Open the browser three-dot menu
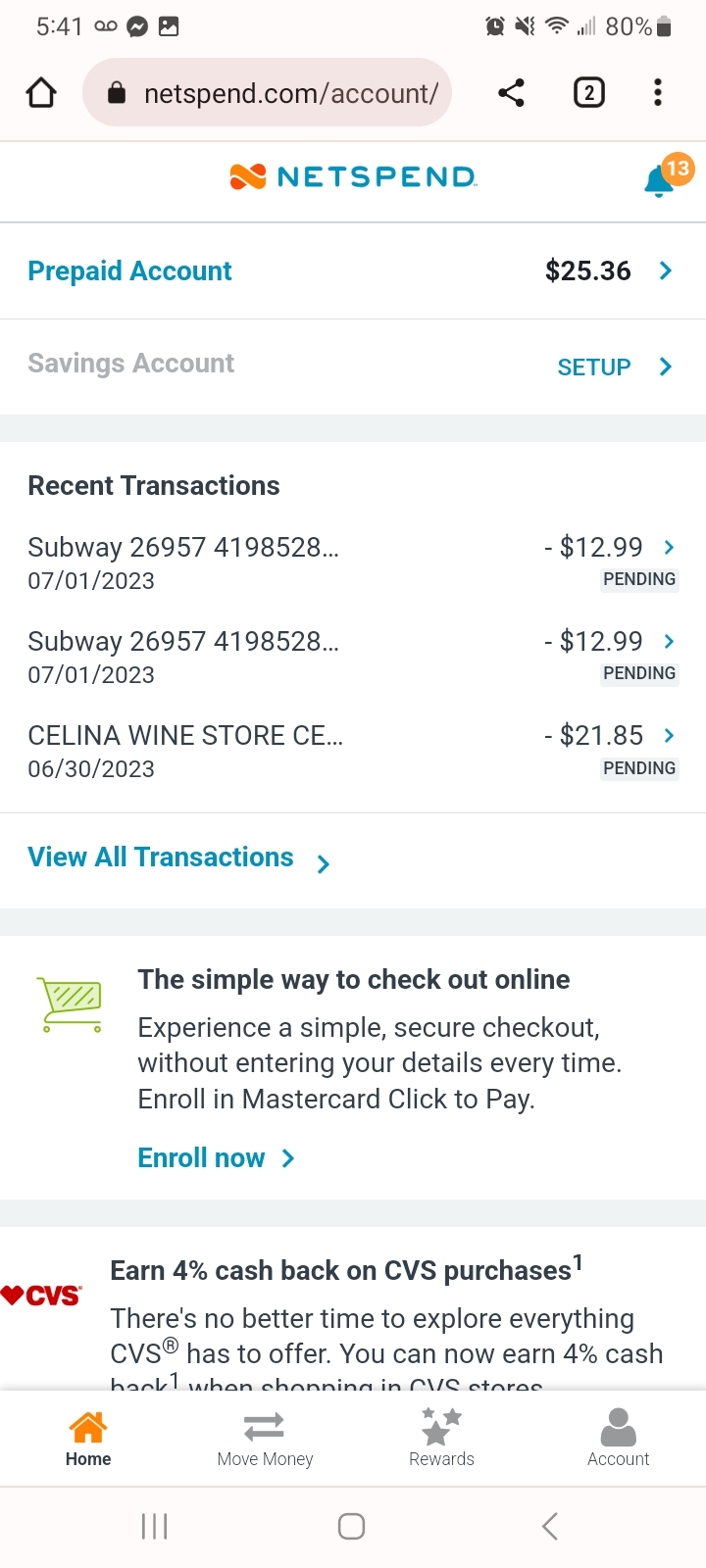Image resolution: width=706 pixels, height=1568 pixels. click(x=658, y=93)
